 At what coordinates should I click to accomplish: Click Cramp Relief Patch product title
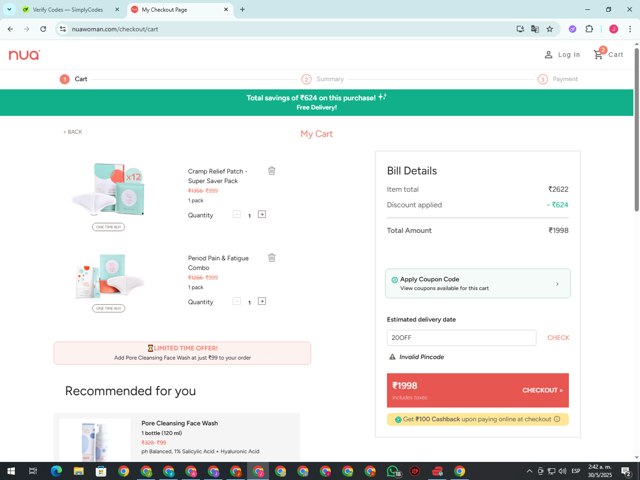(217, 176)
